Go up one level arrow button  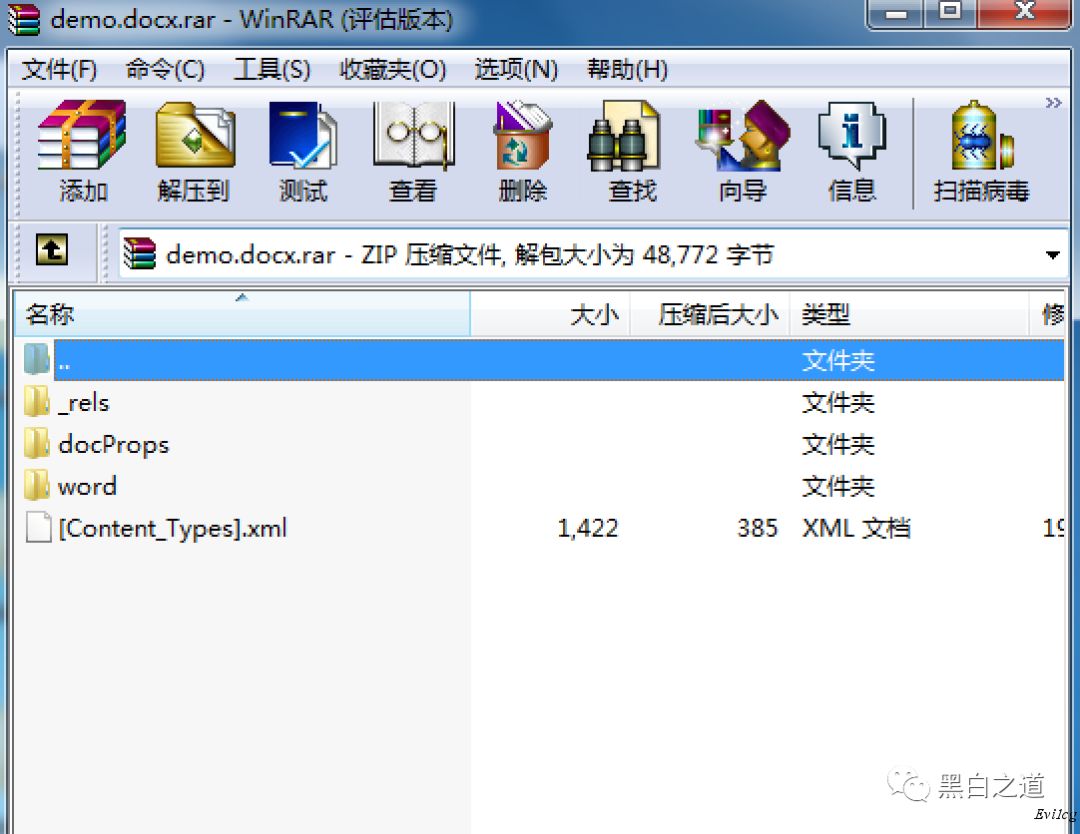pyautogui.click(x=52, y=249)
